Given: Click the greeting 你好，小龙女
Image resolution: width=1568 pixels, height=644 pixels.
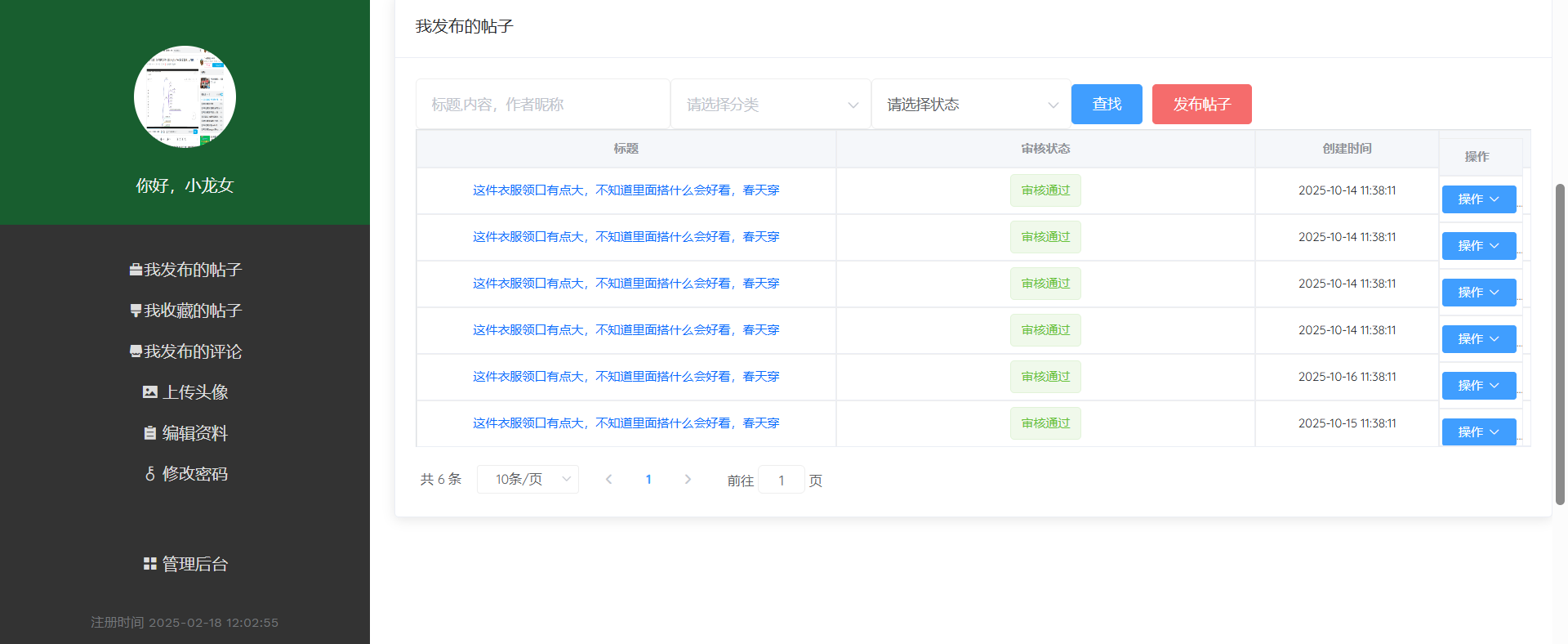Looking at the screenshot, I should (x=185, y=186).
